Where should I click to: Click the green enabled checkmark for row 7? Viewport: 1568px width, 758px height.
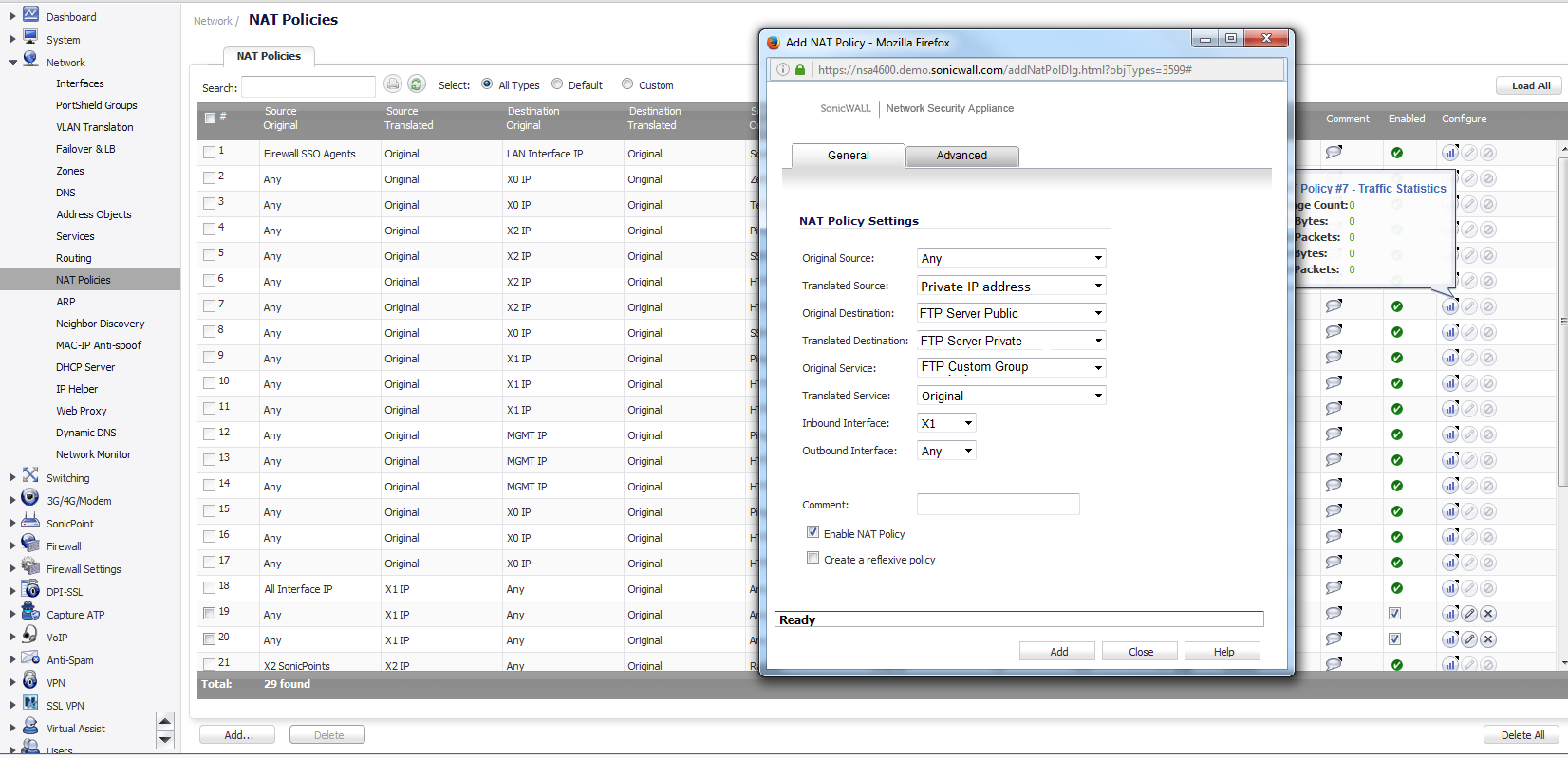(x=1397, y=306)
